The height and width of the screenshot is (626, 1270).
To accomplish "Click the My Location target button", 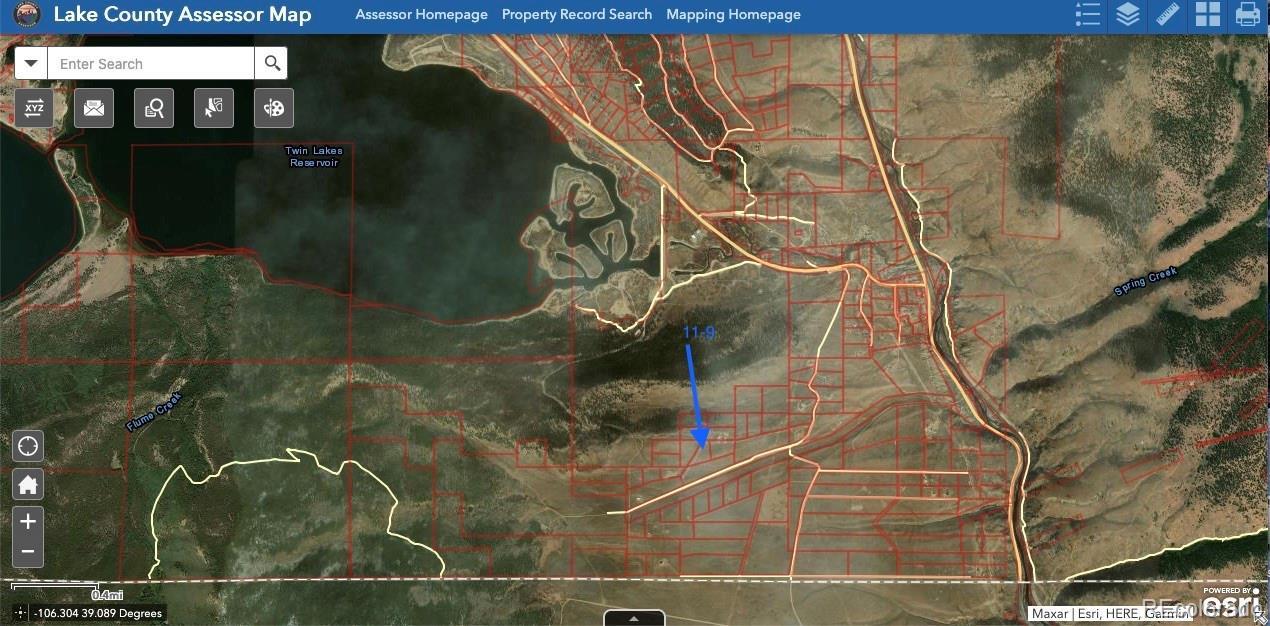I will 28,445.
